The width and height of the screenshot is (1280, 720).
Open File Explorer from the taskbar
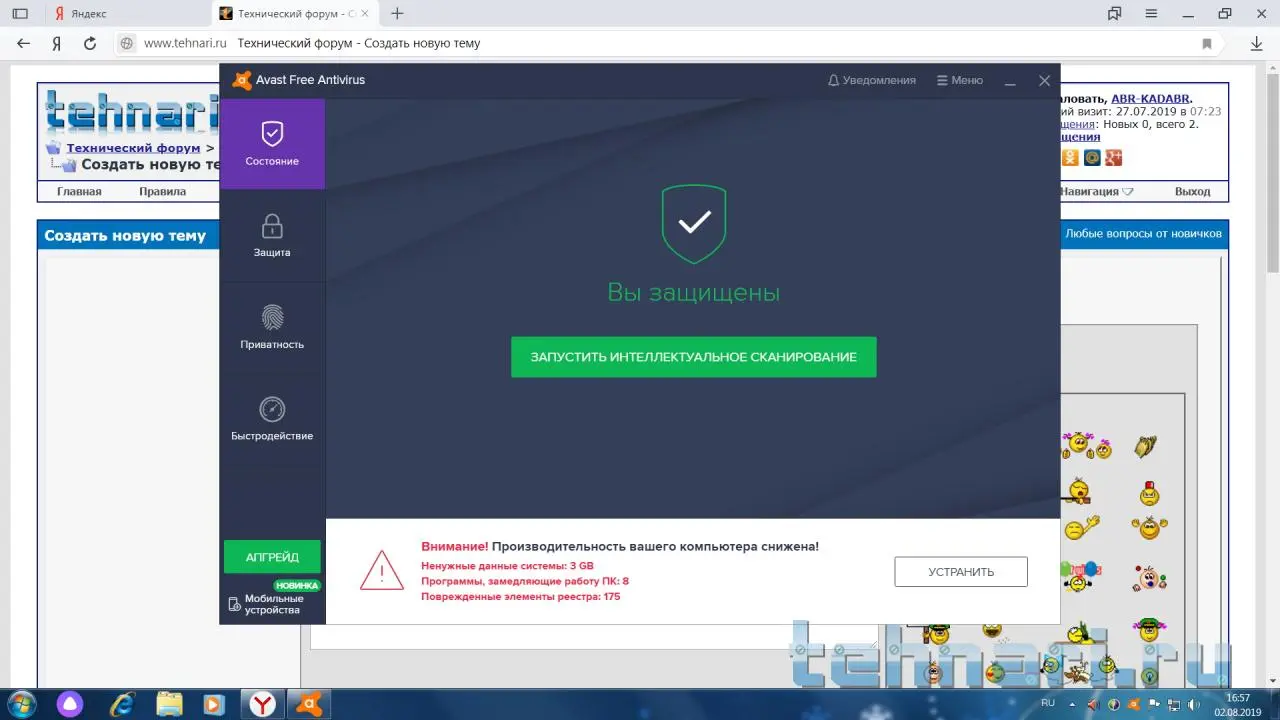170,703
